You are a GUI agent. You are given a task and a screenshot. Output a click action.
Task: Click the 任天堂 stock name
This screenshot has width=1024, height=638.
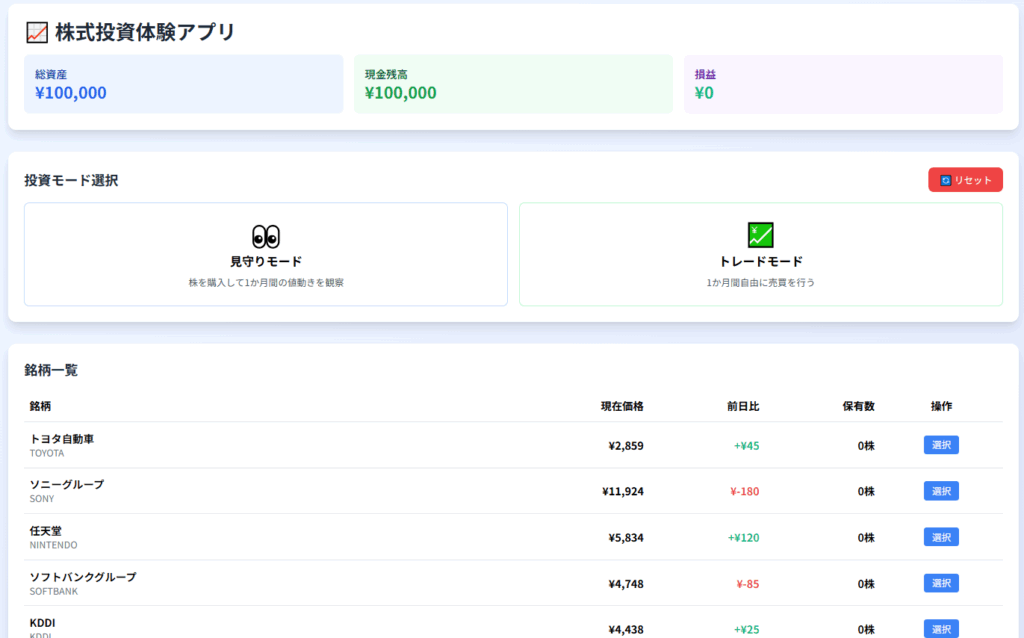(46, 531)
